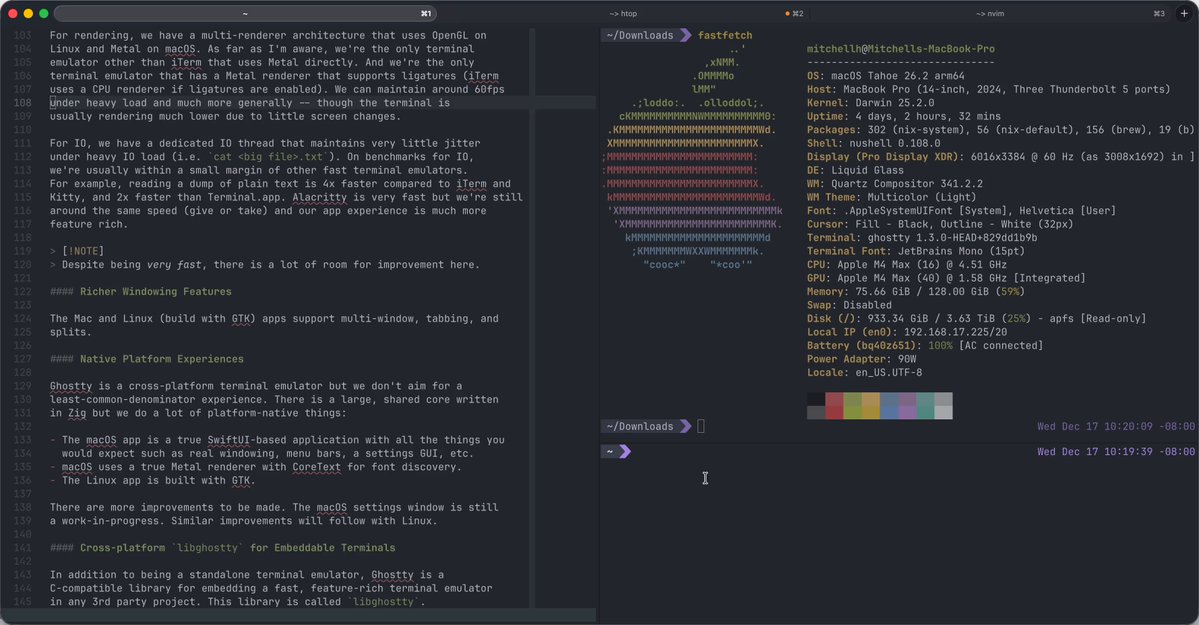Click the 'Power Adapter: 90W' line
The height and width of the screenshot is (625, 1199).
[x=861, y=359]
